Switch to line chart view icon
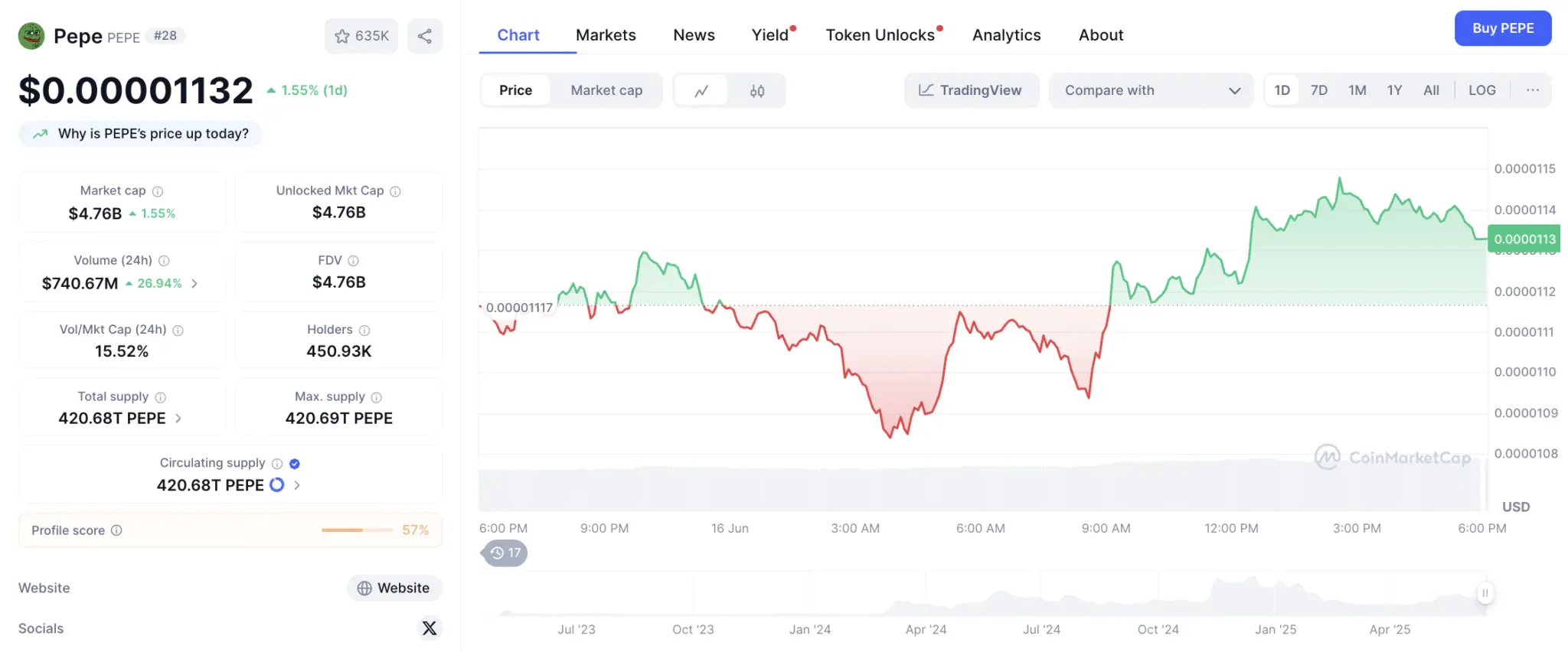The height and width of the screenshot is (652, 1568). pyautogui.click(x=701, y=91)
